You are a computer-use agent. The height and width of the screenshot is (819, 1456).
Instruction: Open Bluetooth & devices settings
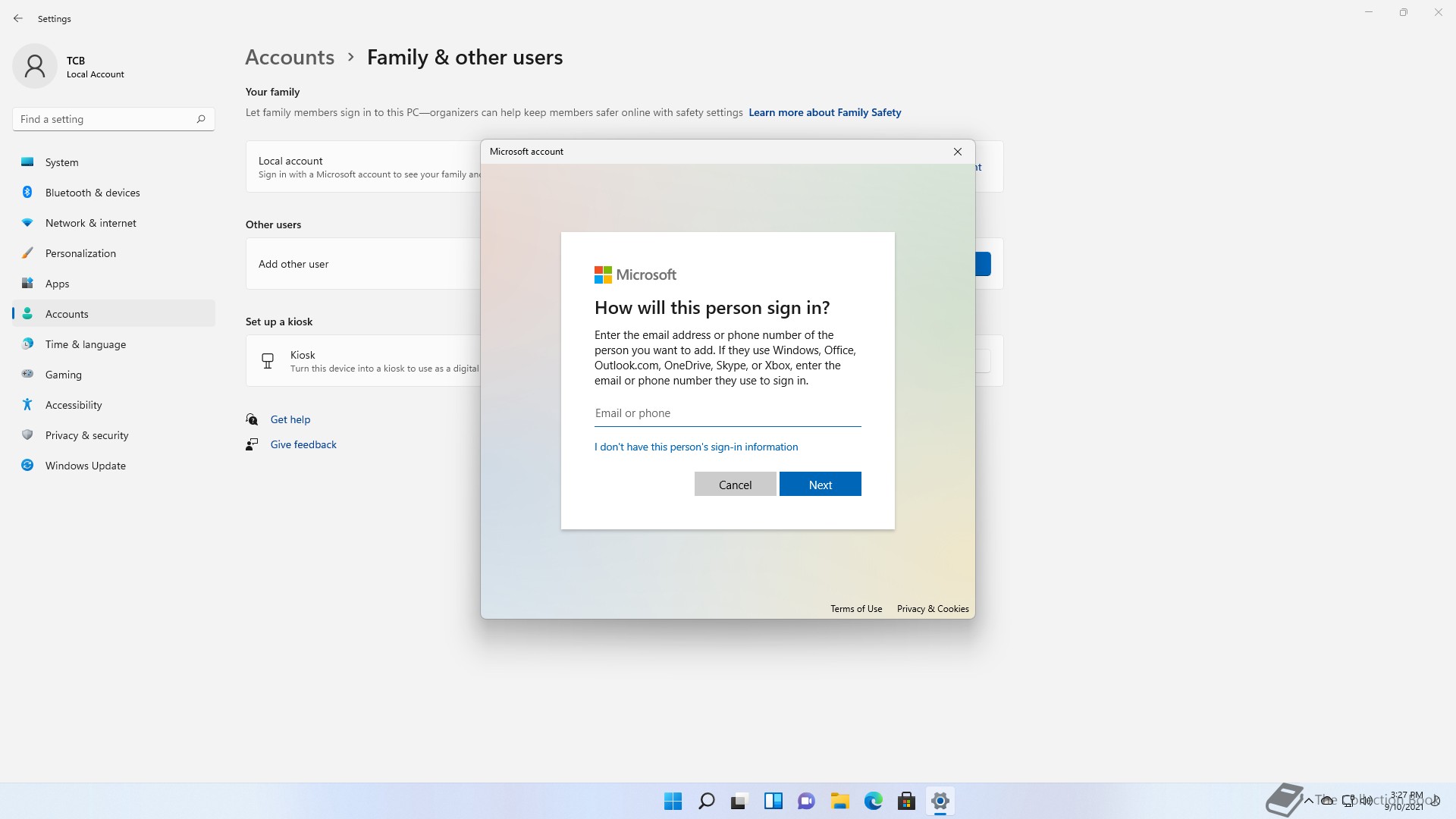click(x=114, y=193)
